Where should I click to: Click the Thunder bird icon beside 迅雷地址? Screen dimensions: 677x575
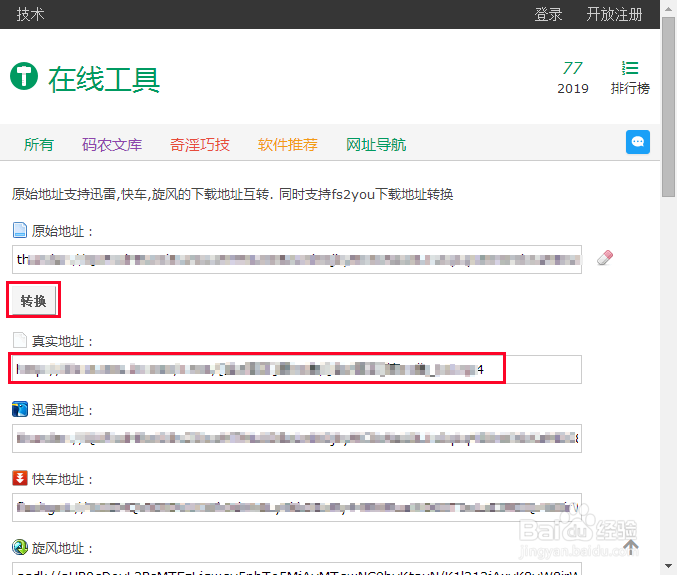pyautogui.click(x=20, y=409)
